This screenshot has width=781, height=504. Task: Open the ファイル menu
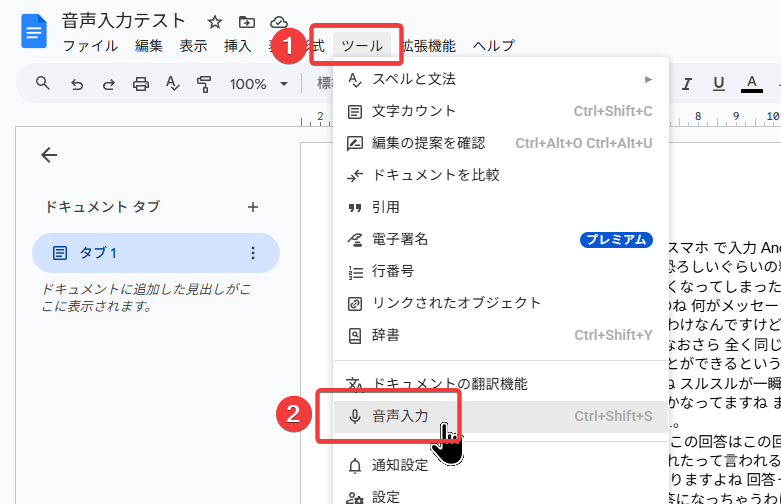pyautogui.click(x=91, y=46)
